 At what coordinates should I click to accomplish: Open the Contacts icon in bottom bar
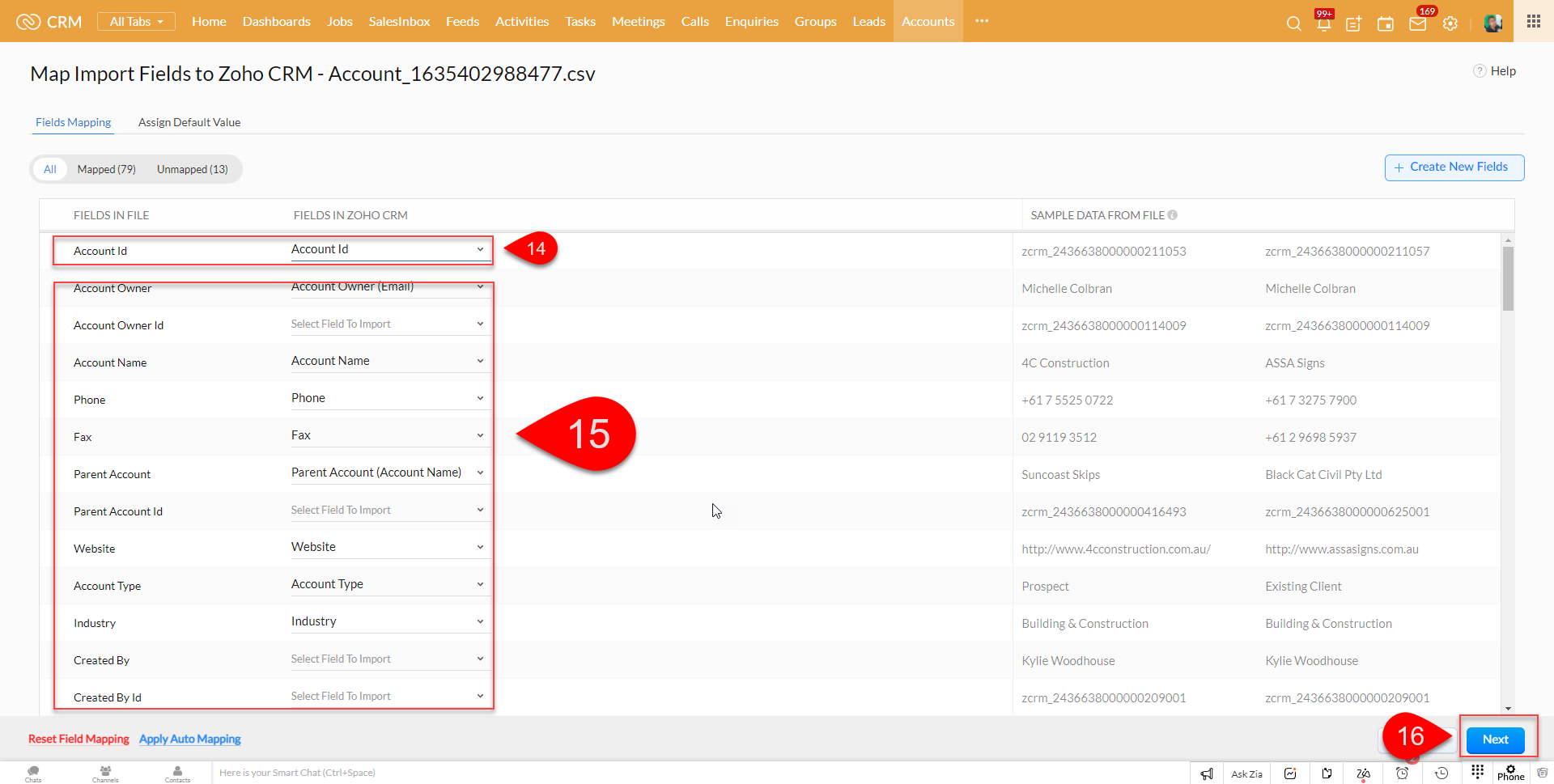[177, 773]
